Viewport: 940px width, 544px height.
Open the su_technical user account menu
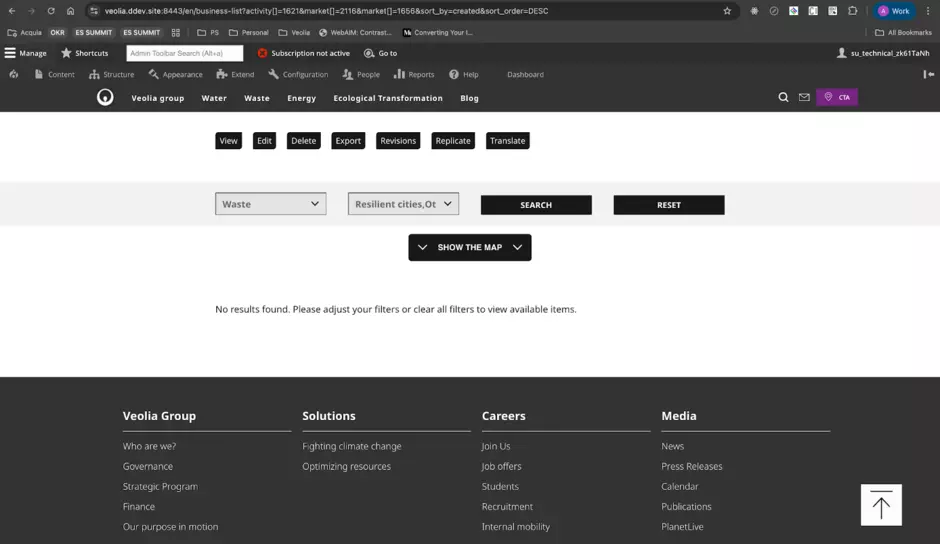coord(882,53)
